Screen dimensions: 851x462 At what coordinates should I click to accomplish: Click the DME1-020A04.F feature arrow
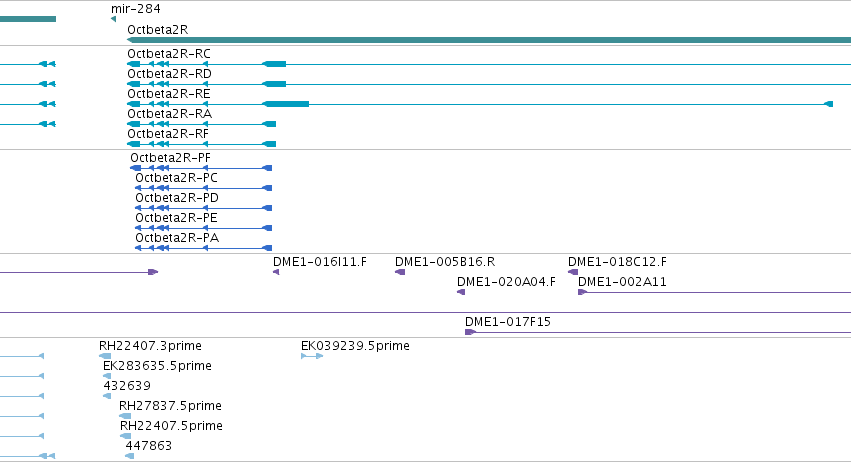click(461, 292)
